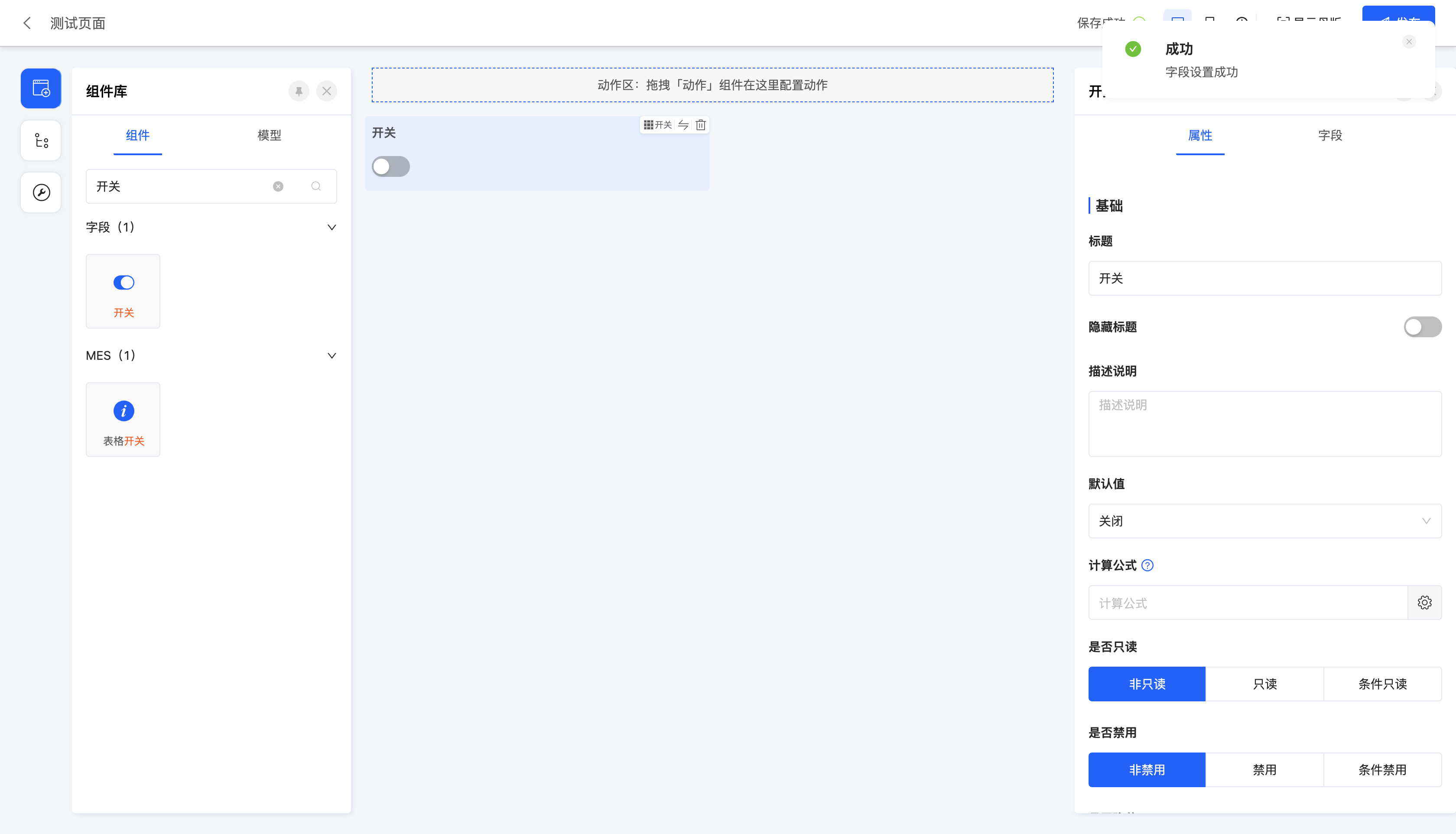The image size is (1456, 834).
Task: Delete the switch component with the trash icon
Action: tap(700, 125)
